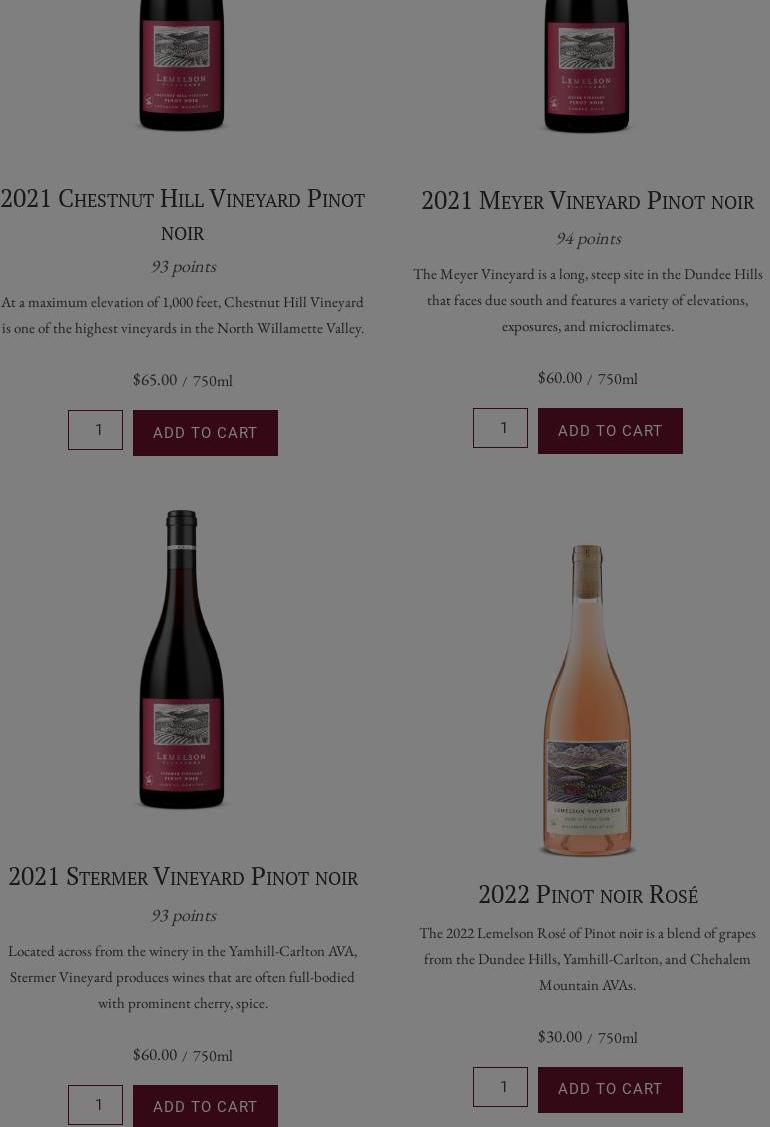Add 2022 Pinot noir Rosé to cart
This screenshot has height=1127, width=770.
click(x=610, y=1089)
